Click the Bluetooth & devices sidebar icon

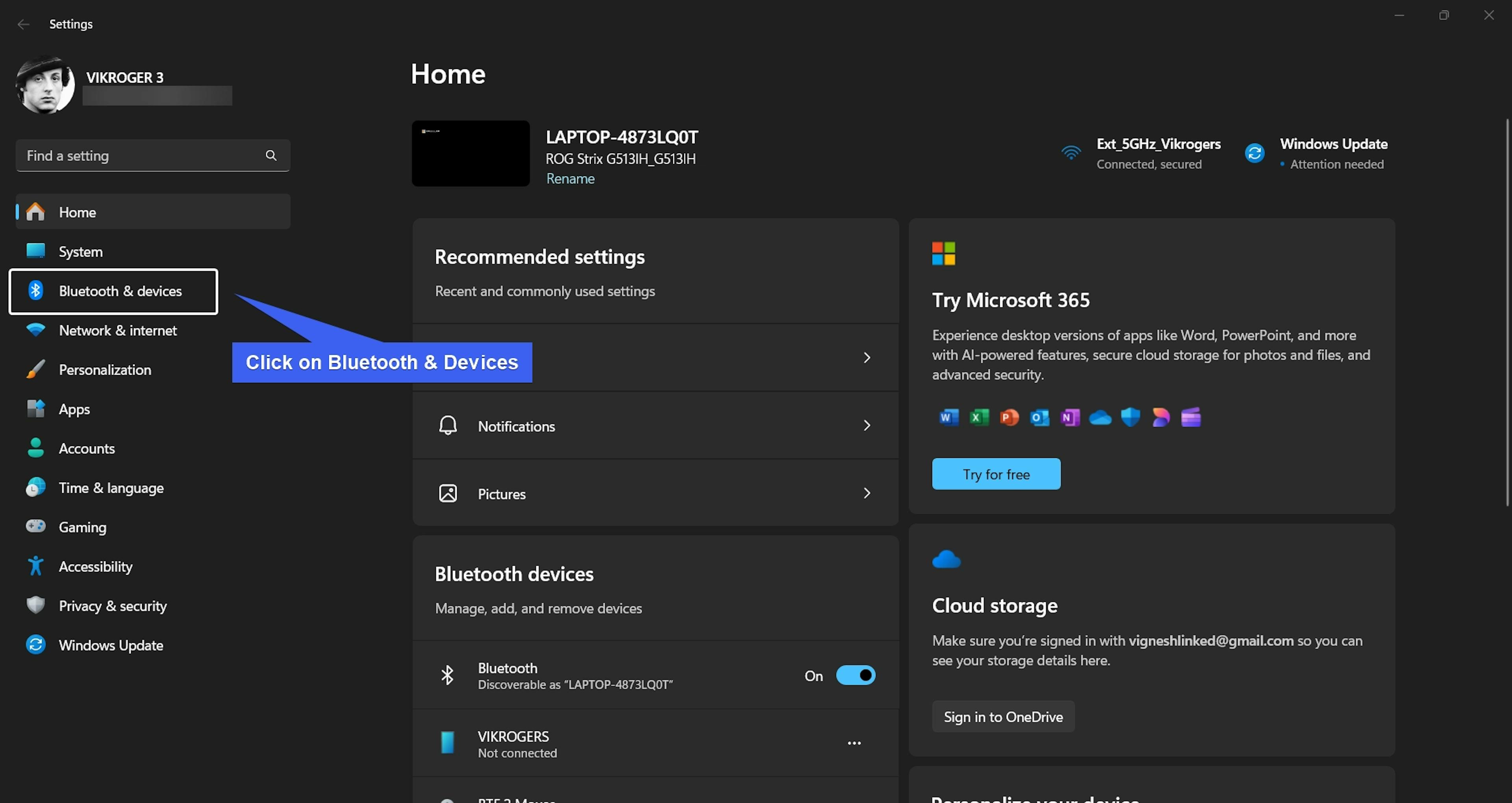pos(36,290)
